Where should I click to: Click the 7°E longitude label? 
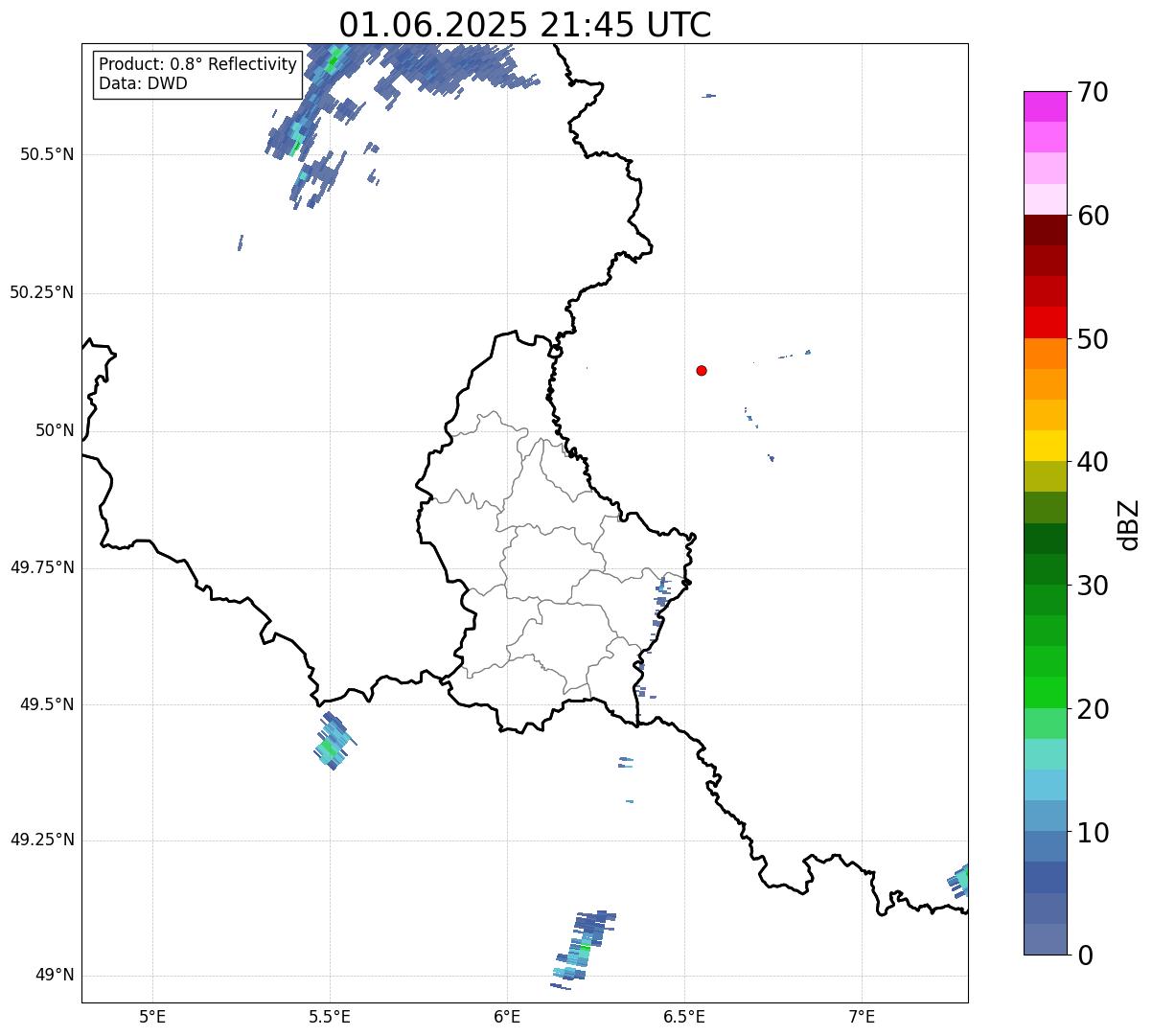(x=862, y=1017)
